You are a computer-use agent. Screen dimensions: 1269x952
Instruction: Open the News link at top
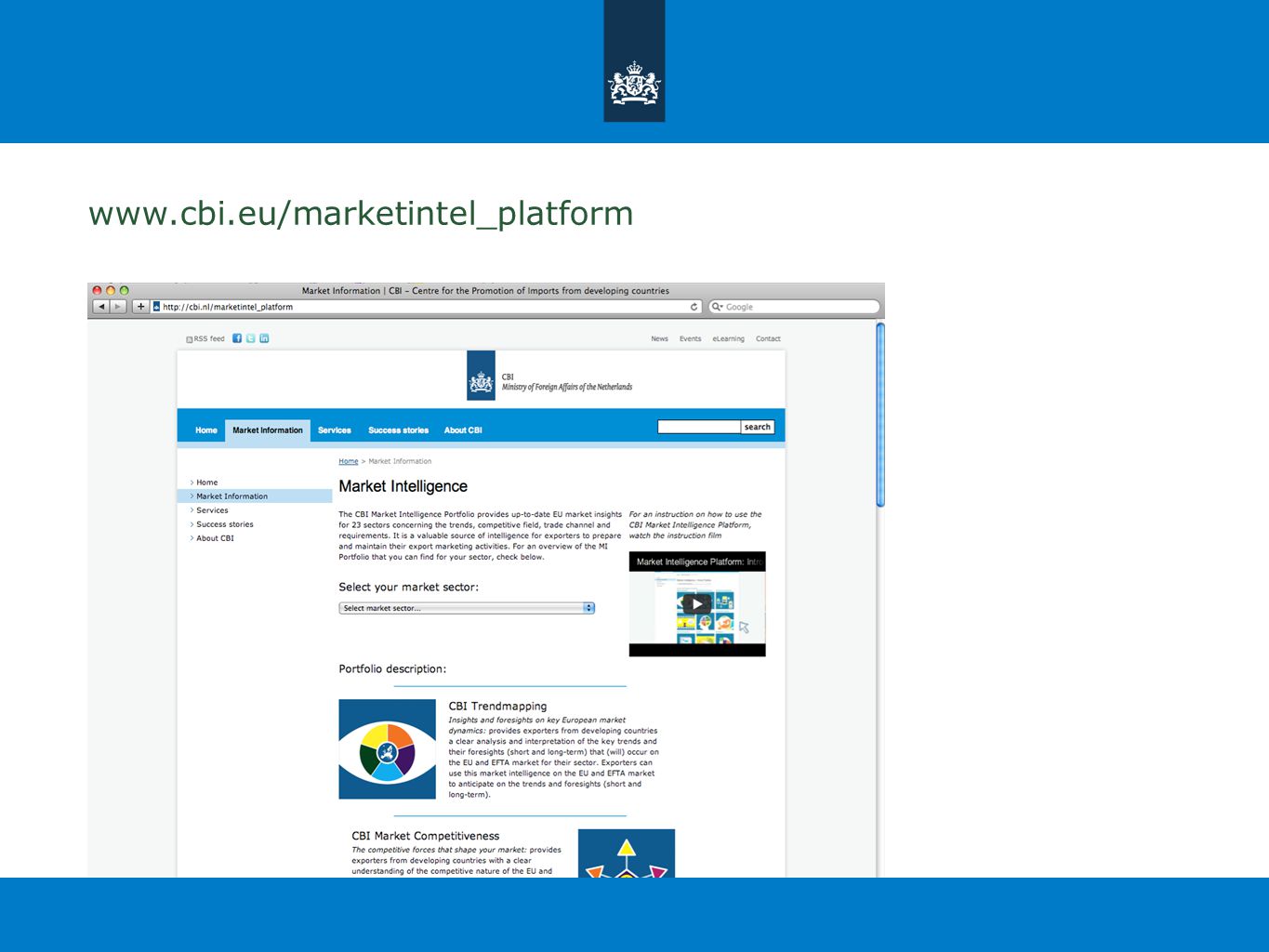point(659,339)
